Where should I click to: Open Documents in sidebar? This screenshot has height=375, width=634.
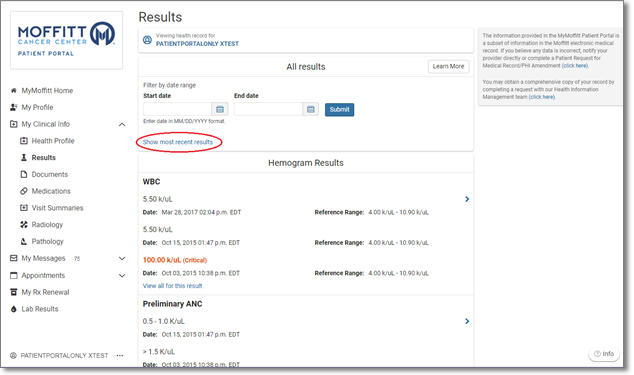(50, 174)
